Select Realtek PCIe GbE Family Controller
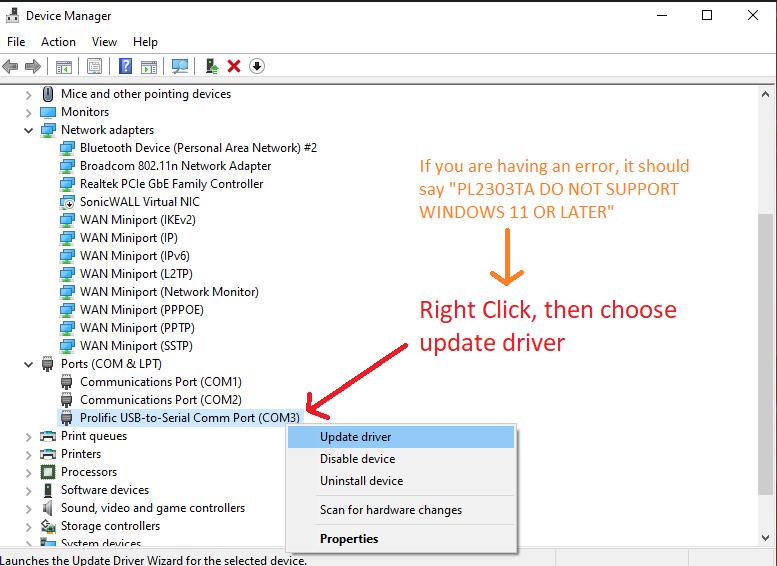 (171, 184)
